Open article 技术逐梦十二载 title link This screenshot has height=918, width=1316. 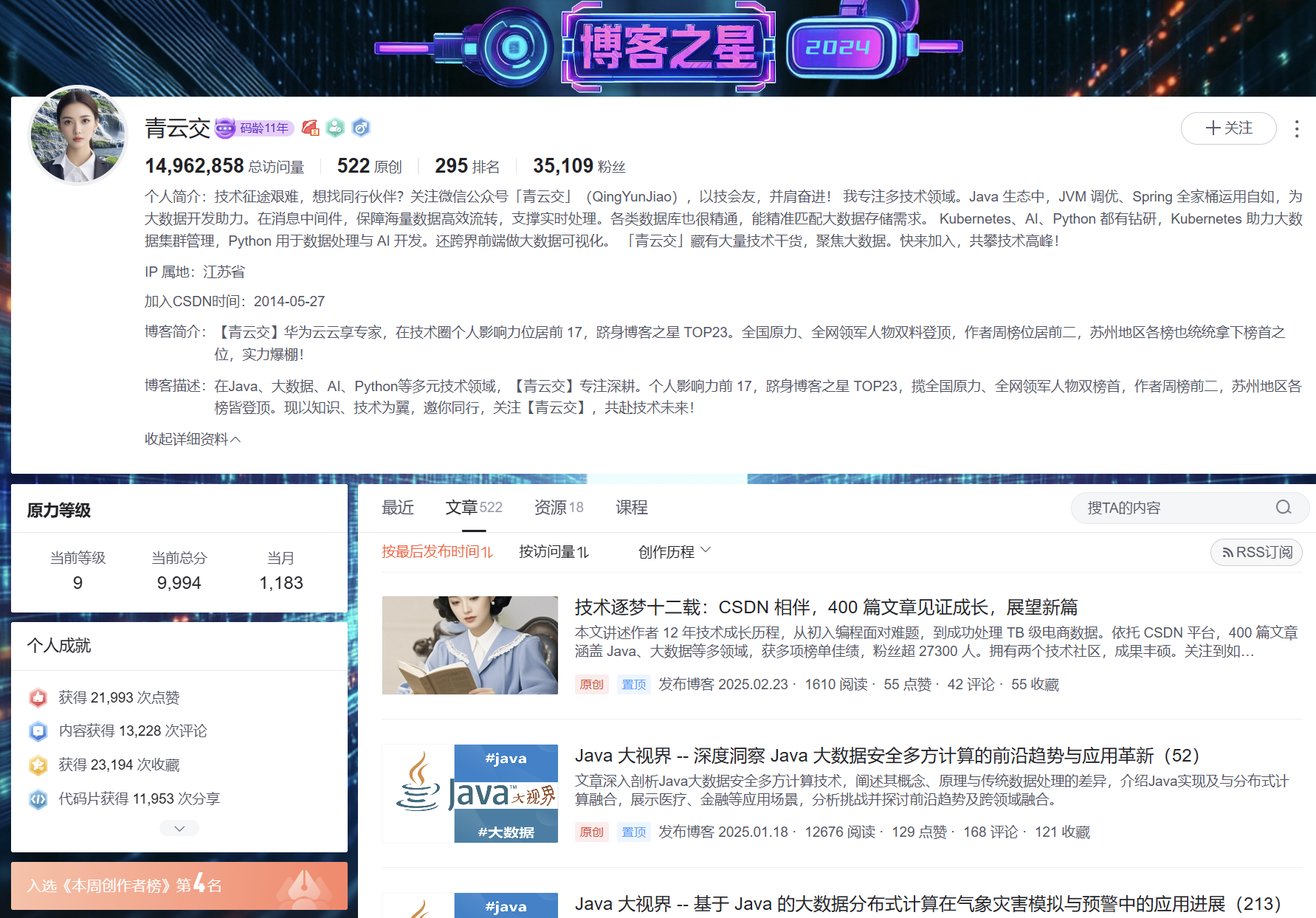(827, 607)
